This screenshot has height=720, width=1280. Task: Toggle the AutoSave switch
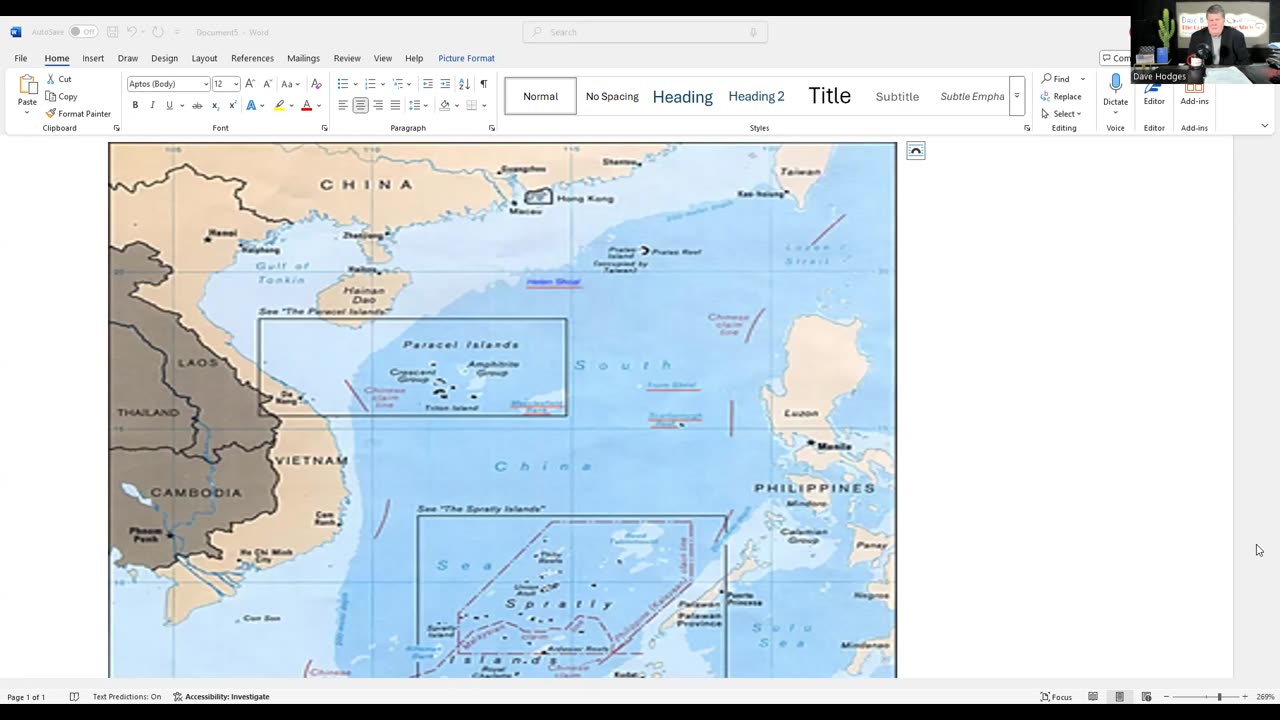pos(82,32)
